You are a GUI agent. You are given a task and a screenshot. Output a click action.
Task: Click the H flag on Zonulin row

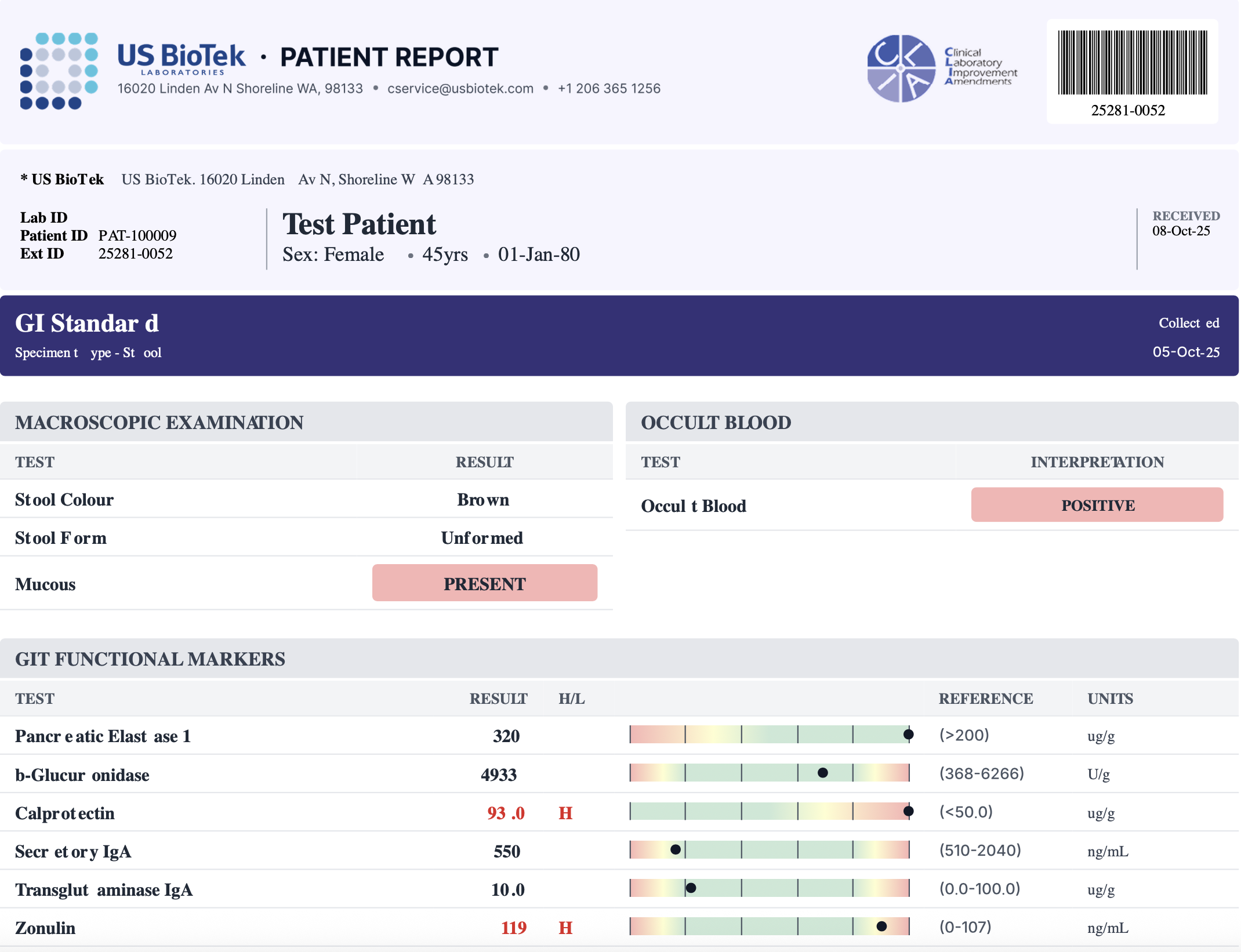point(565,928)
